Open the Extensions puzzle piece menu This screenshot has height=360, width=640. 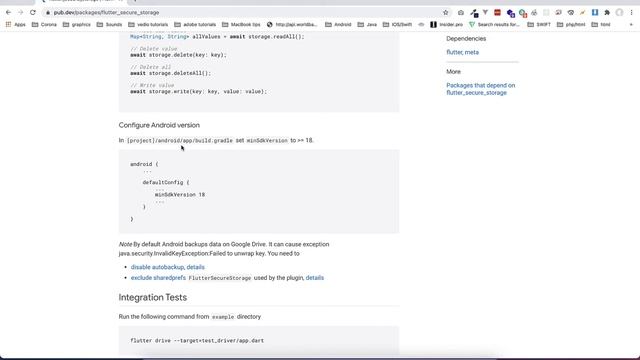[607, 13]
